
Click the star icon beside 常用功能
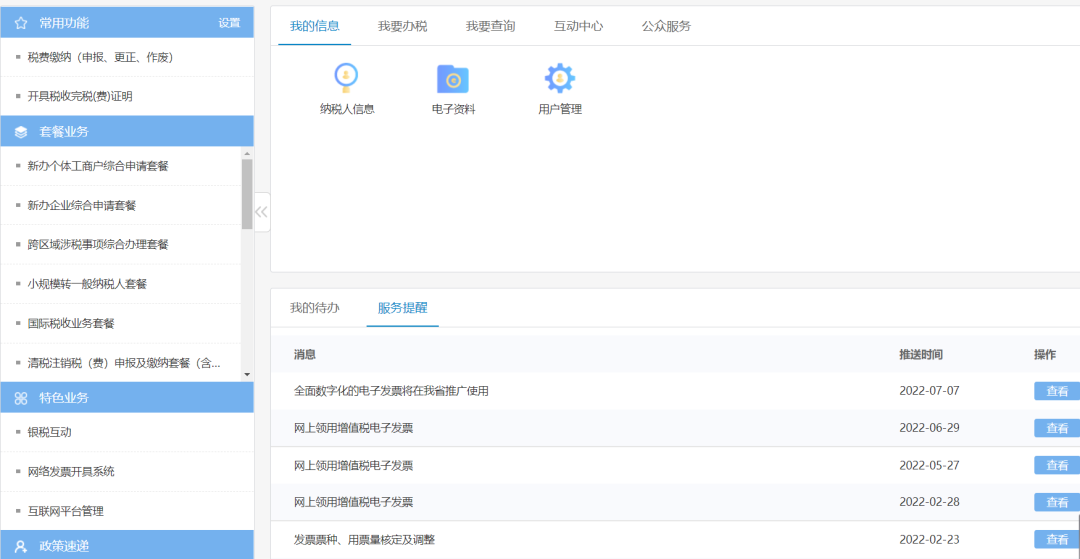(21, 23)
